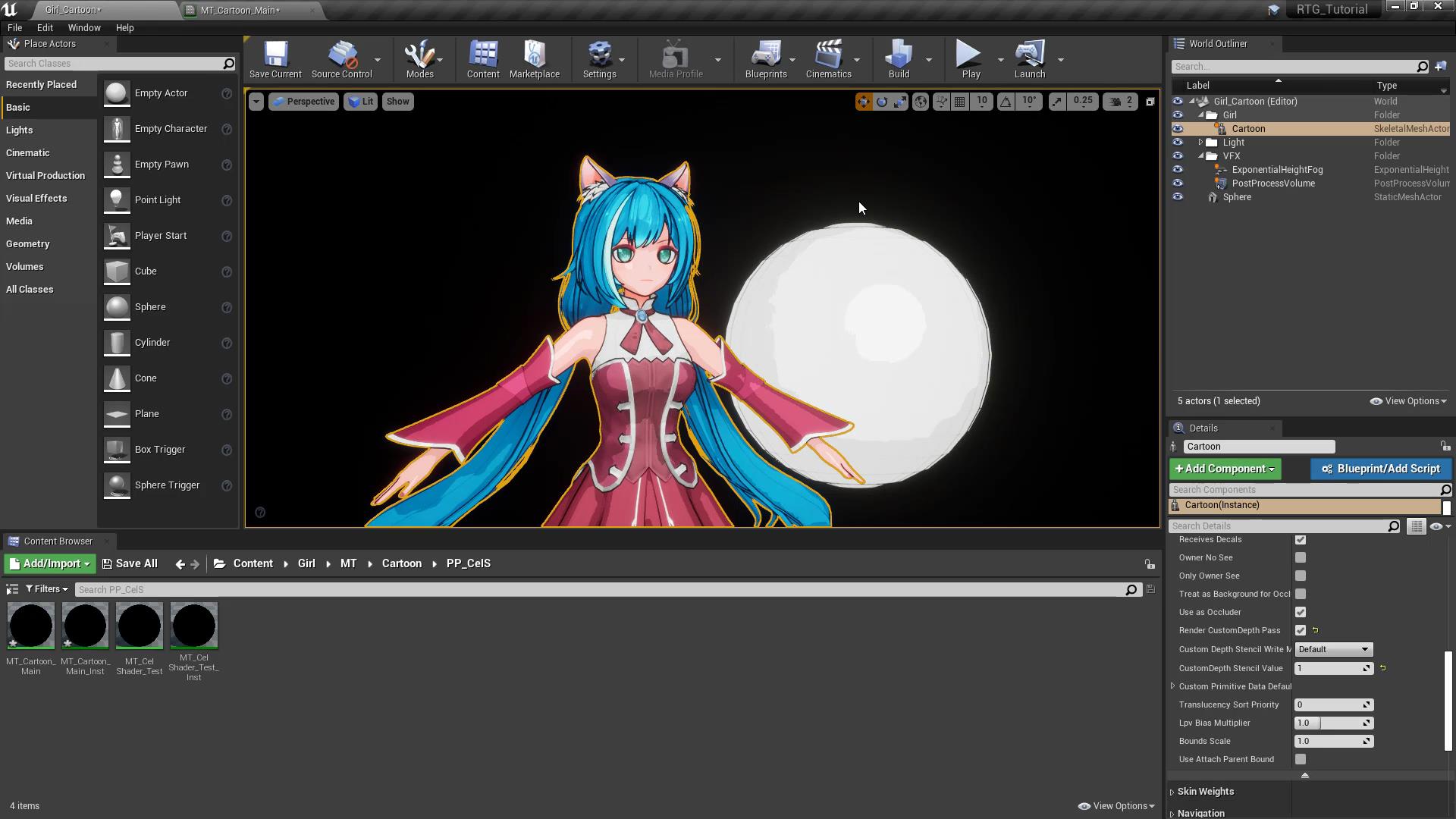This screenshot has height=819, width=1456.
Task: Click the Blueprints toolbar icon
Action: coord(765,59)
